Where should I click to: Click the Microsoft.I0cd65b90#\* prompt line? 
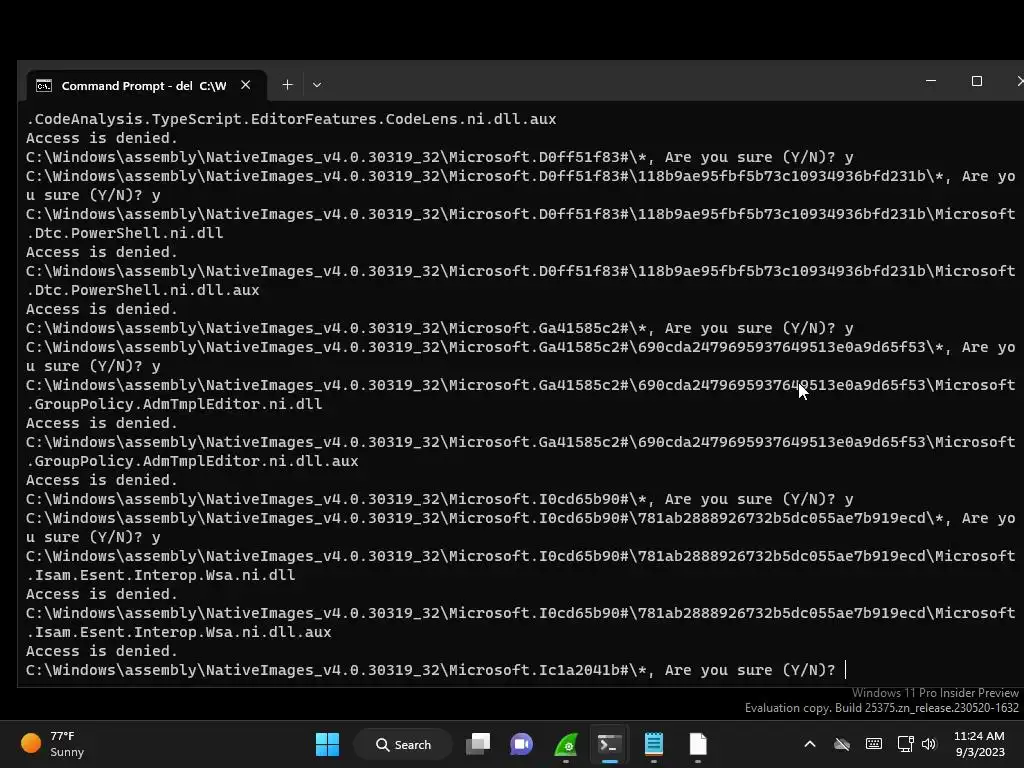click(x=440, y=500)
